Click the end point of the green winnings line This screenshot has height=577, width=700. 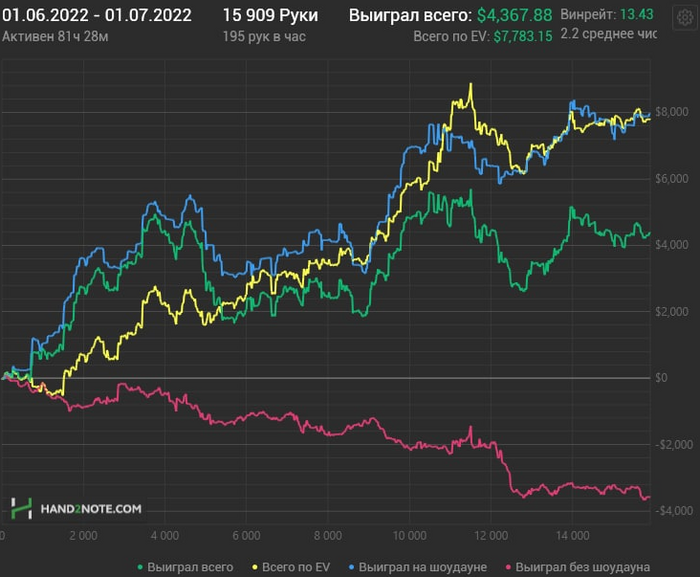coord(649,233)
